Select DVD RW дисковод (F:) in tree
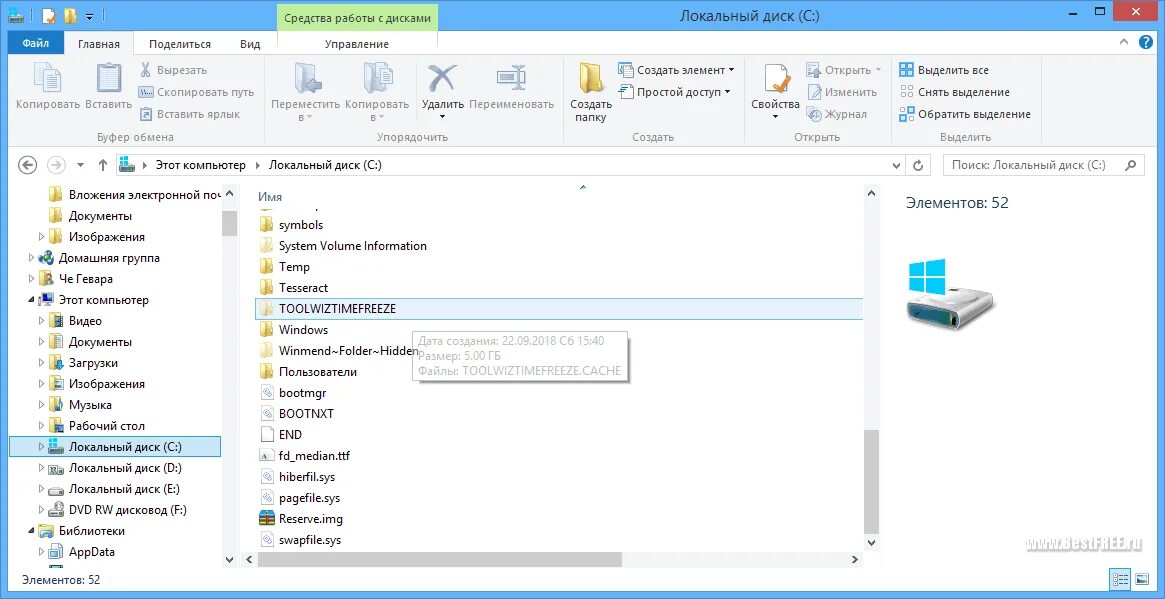1165x599 pixels. click(x=128, y=510)
